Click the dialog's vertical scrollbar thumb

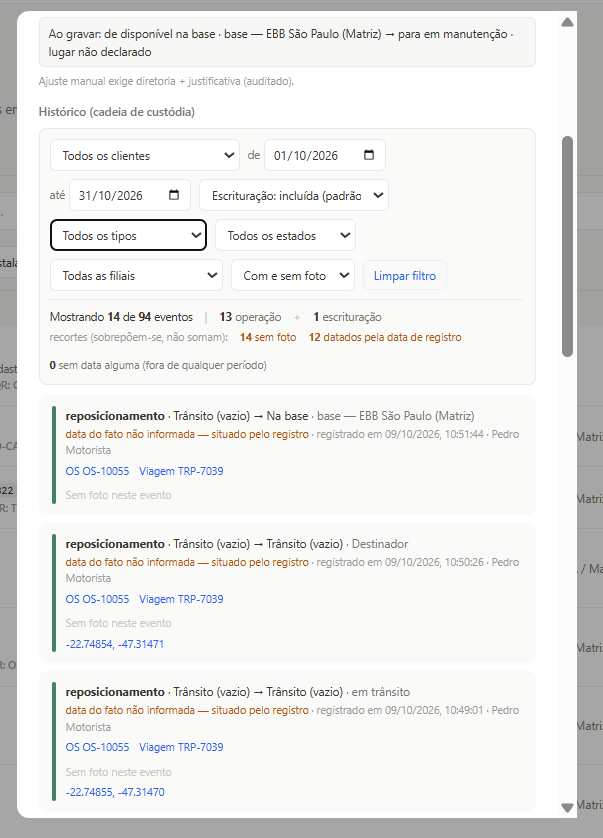pyautogui.click(x=568, y=246)
